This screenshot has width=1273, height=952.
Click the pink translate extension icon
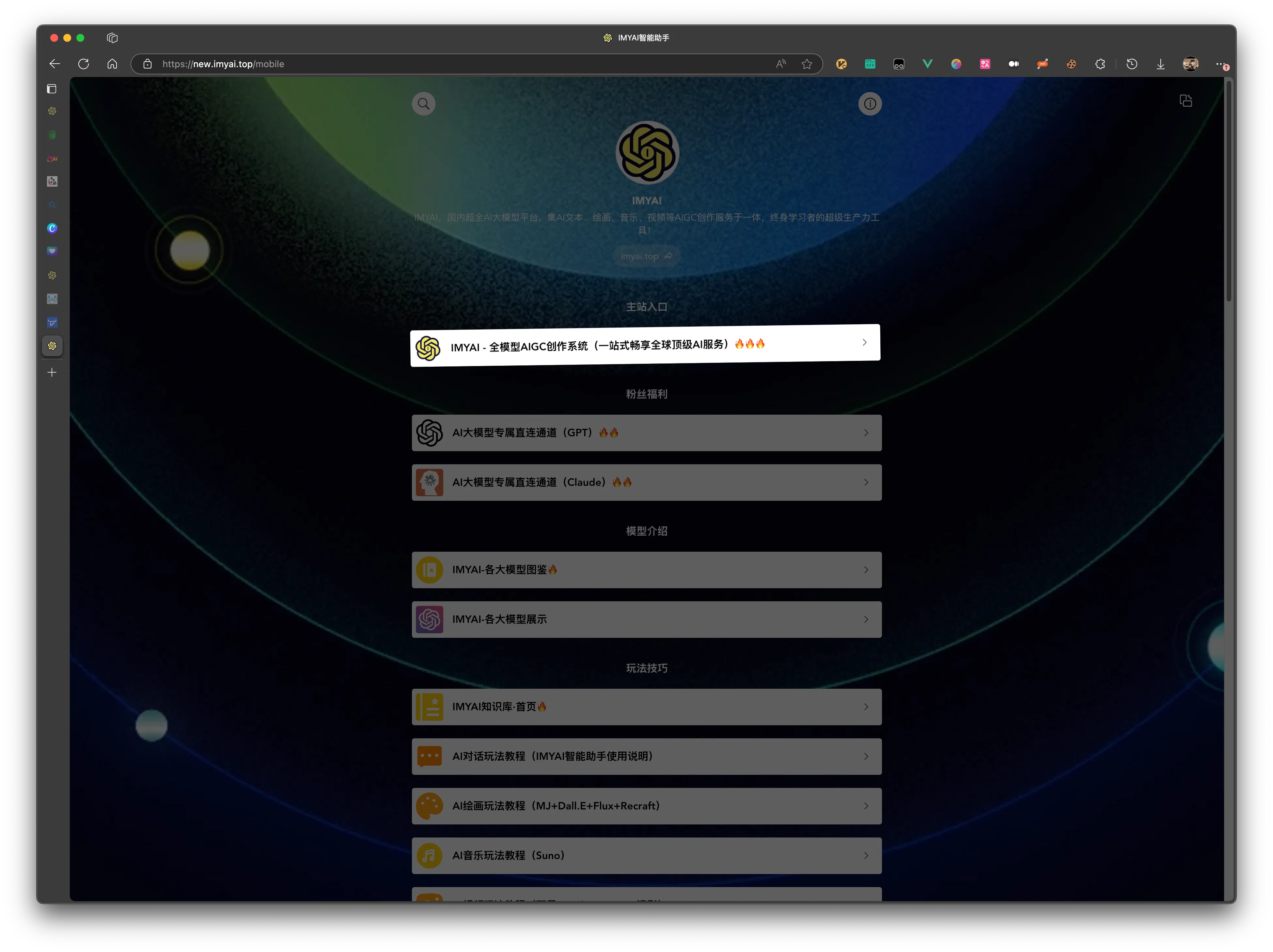pos(985,64)
